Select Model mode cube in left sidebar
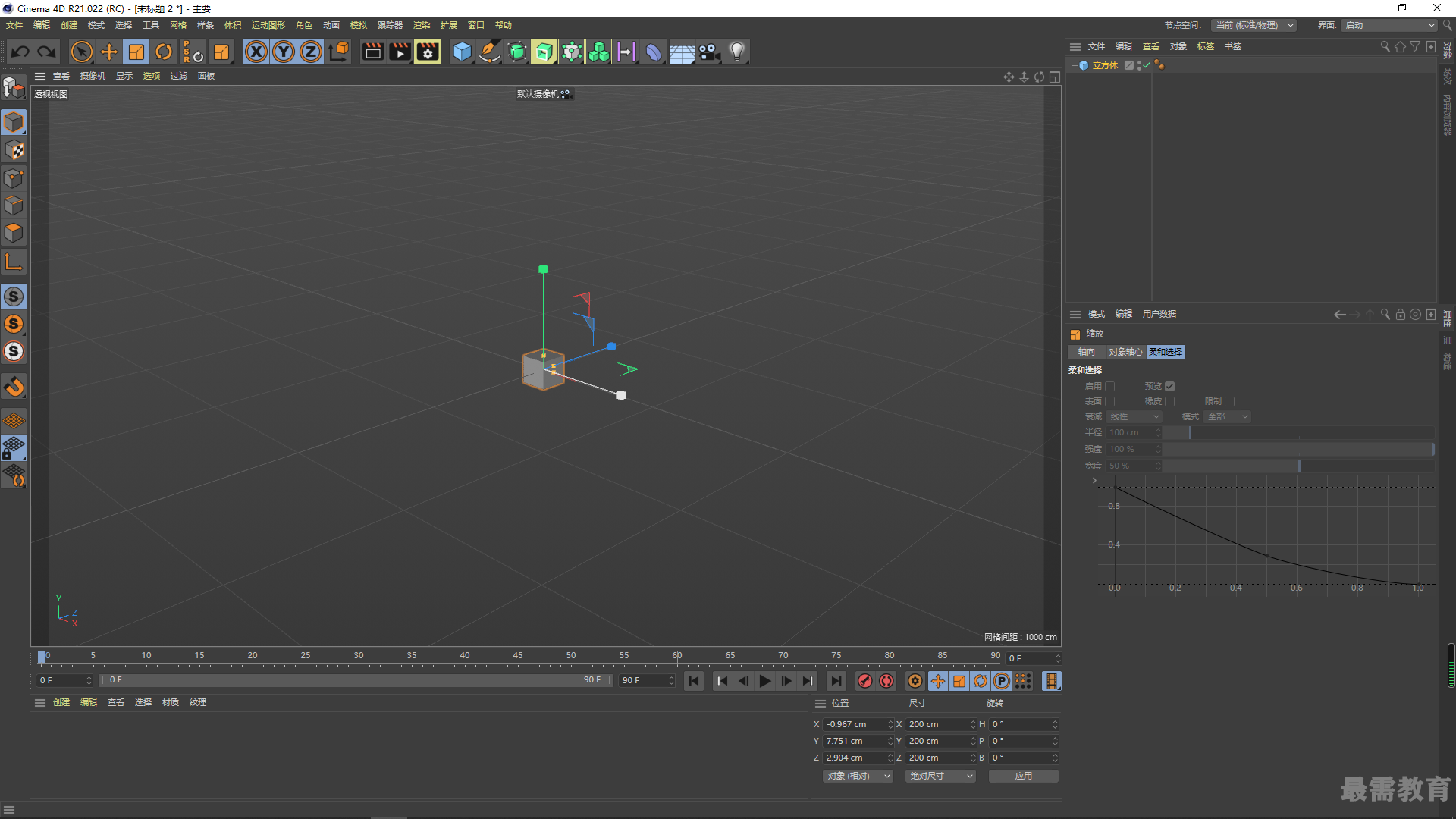 pyautogui.click(x=14, y=122)
